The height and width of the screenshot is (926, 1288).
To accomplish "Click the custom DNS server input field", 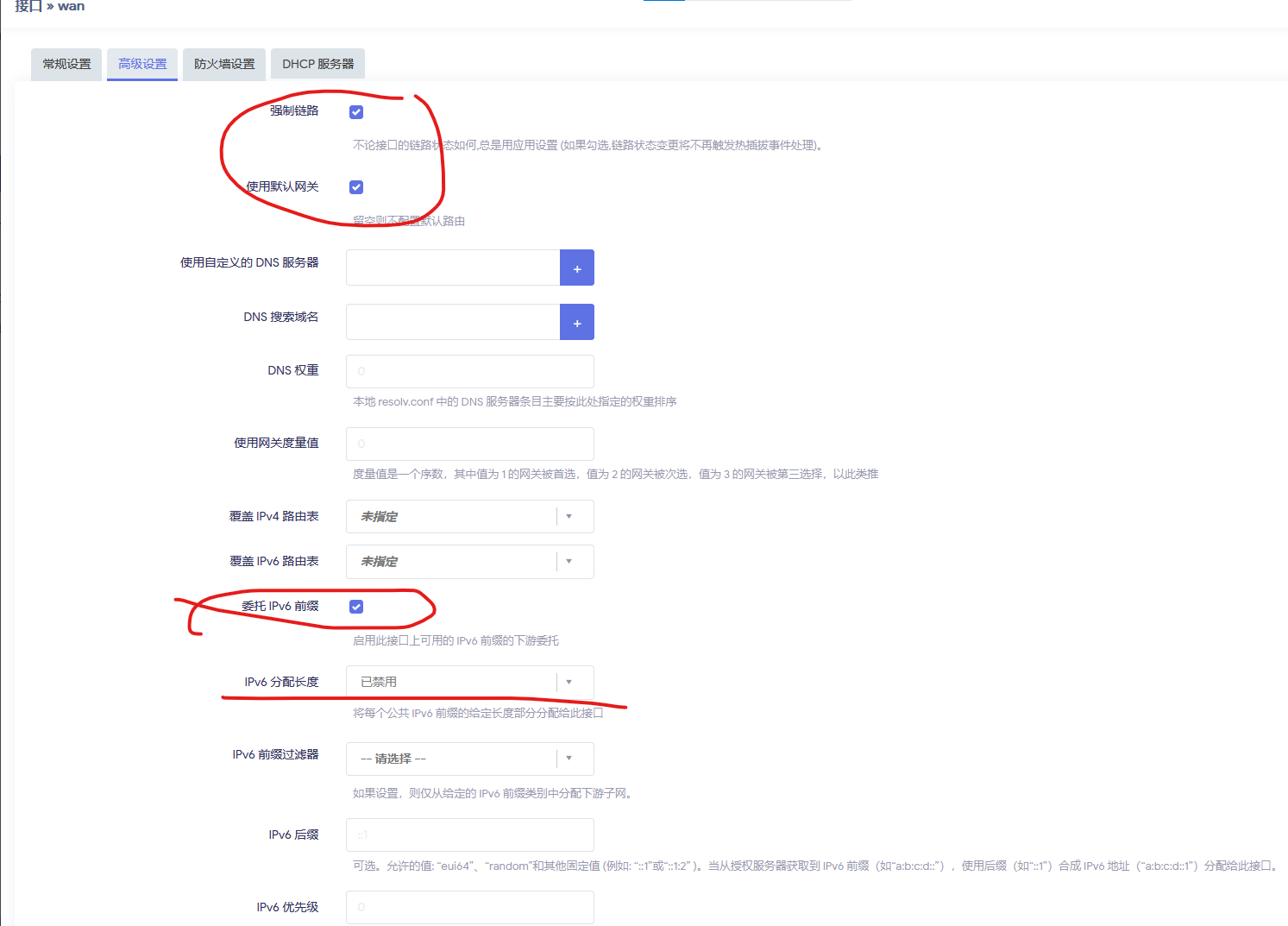I will click(x=453, y=268).
